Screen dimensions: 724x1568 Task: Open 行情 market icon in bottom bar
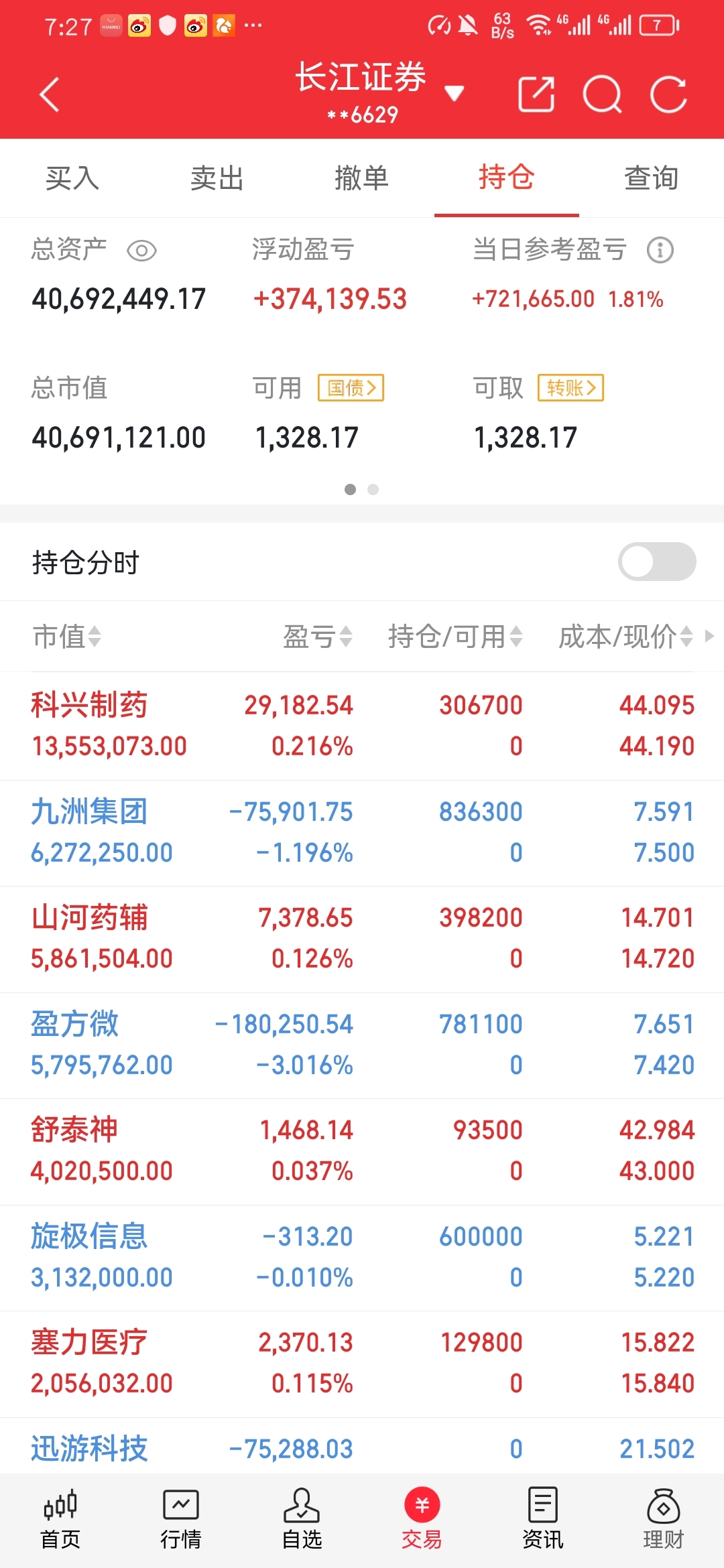[x=181, y=1520]
